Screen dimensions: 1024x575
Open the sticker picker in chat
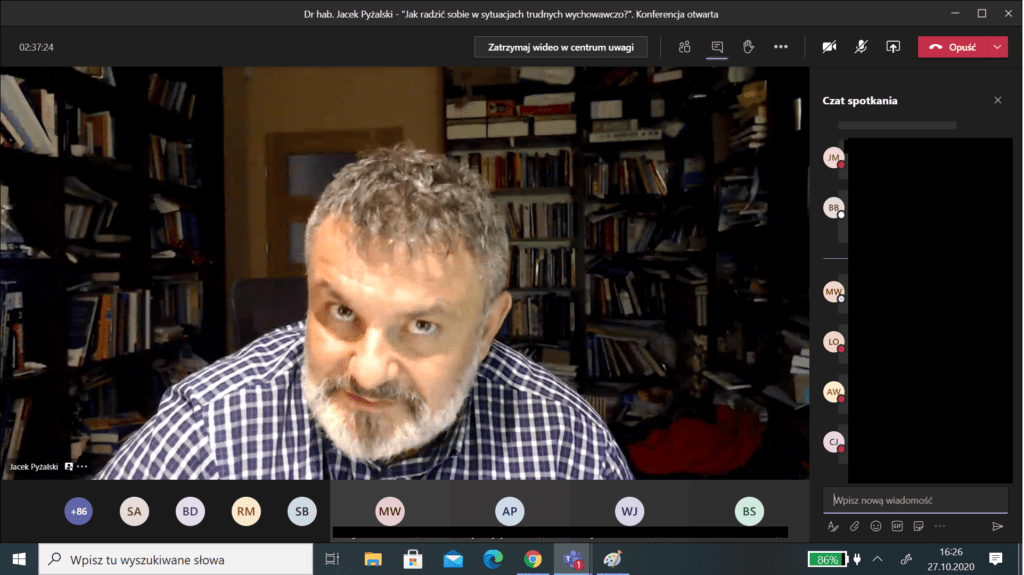[918, 526]
